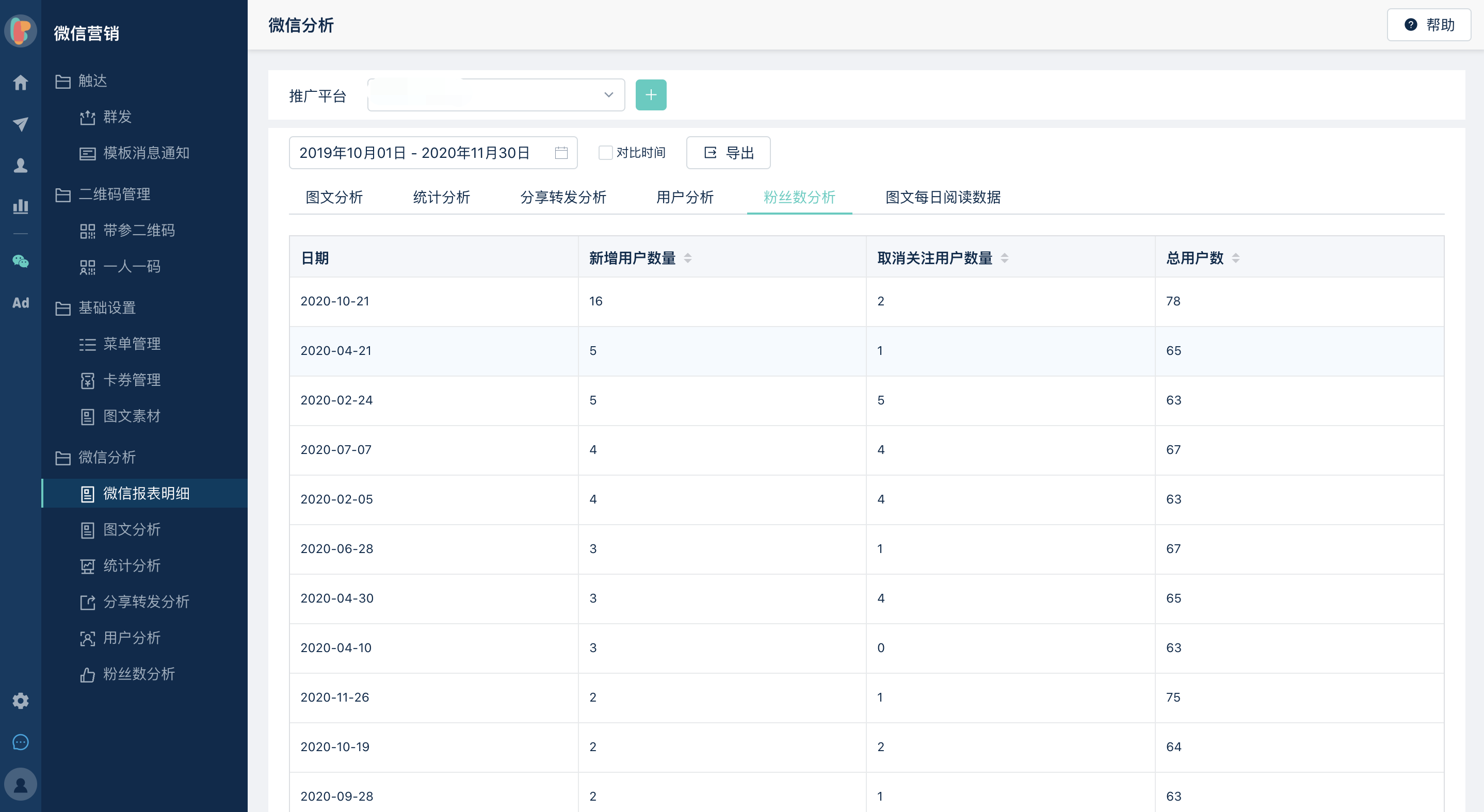Click the date range input field

(415, 153)
